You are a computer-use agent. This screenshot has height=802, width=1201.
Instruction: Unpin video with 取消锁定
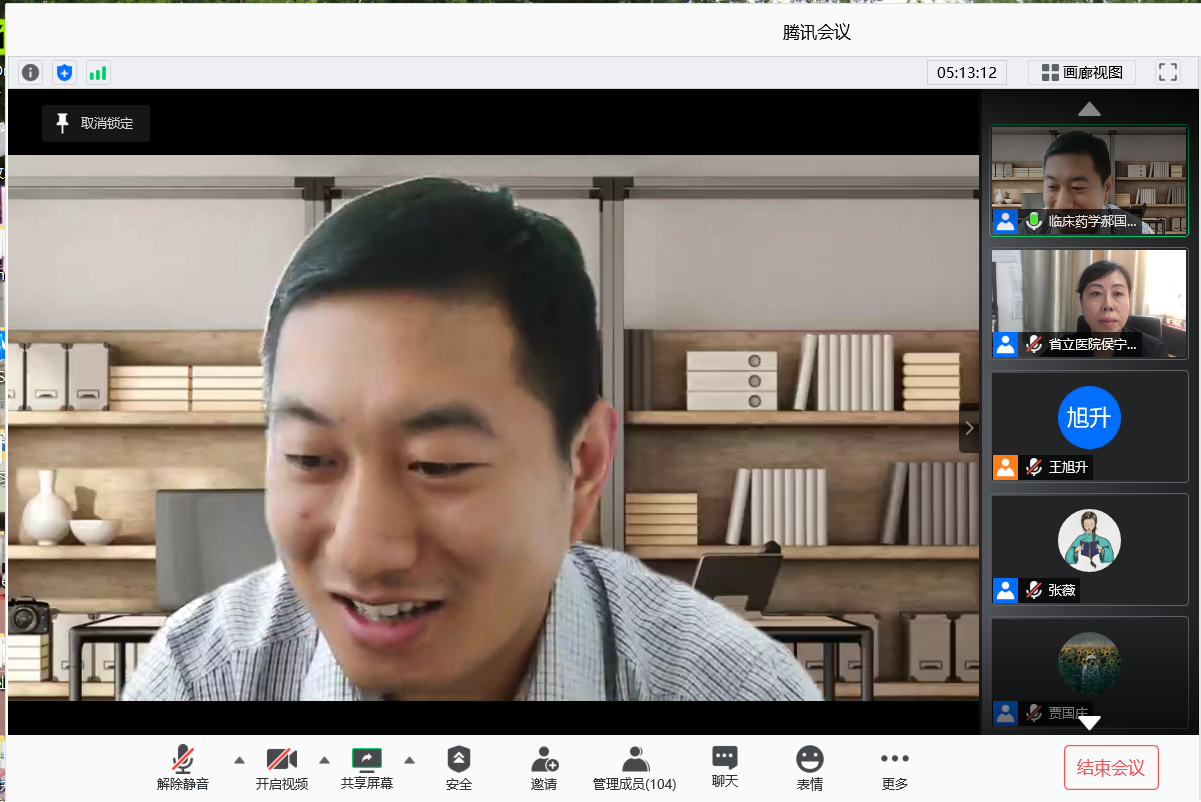pyautogui.click(x=96, y=123)
